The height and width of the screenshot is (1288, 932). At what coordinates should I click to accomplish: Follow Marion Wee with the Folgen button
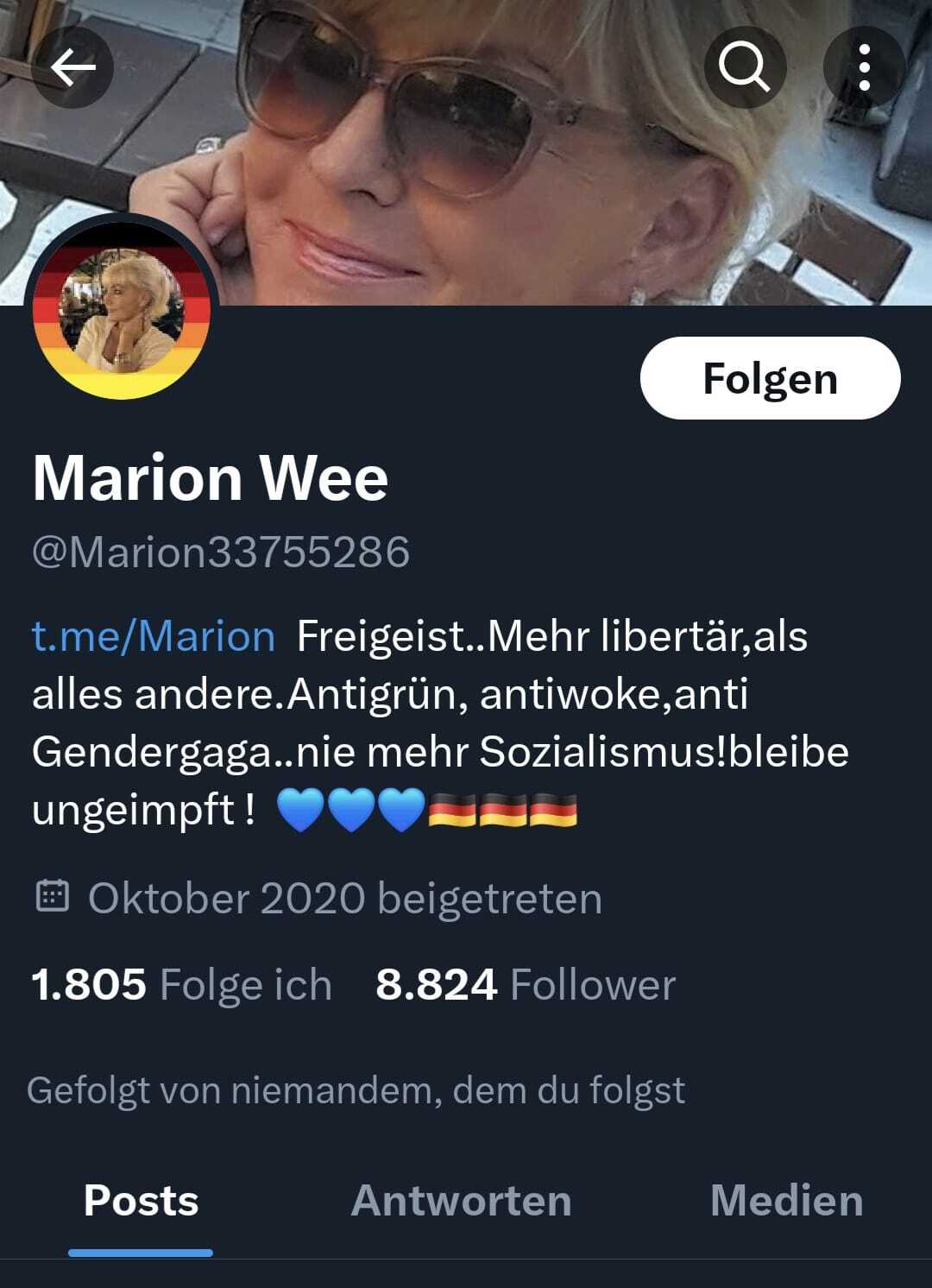pos(770,378)
